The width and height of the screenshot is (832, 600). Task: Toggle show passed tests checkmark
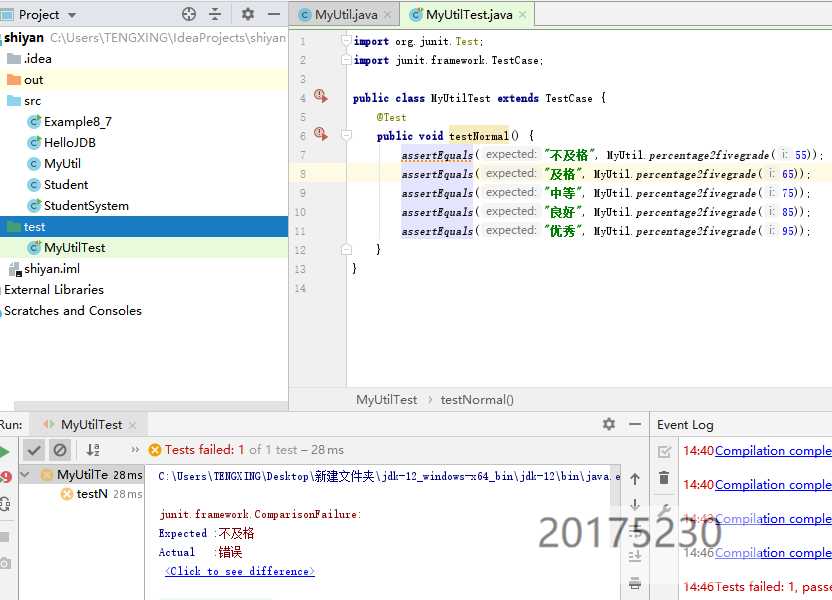coord(34,450)
